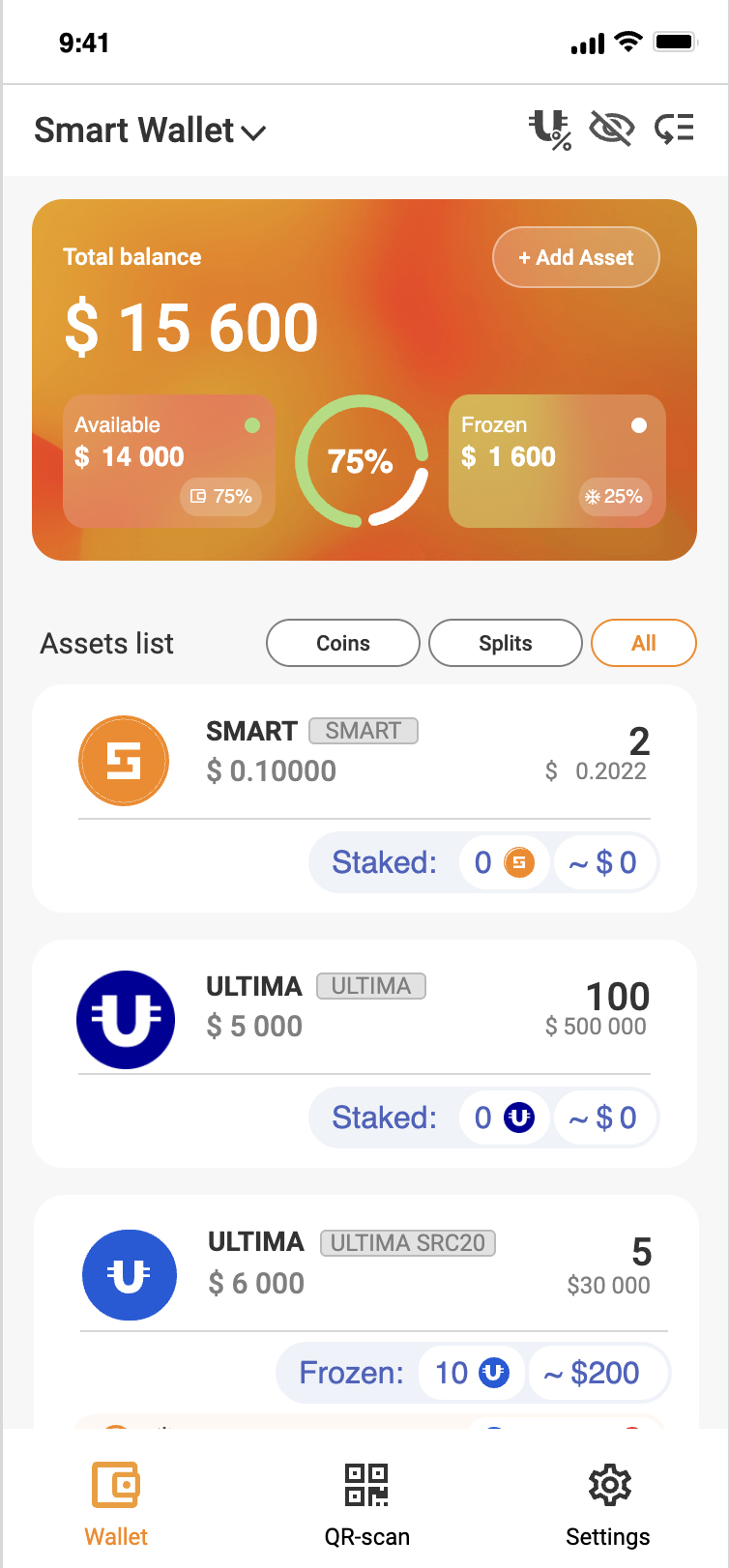
Task: Filter assets by Splits
Action: 506,643
